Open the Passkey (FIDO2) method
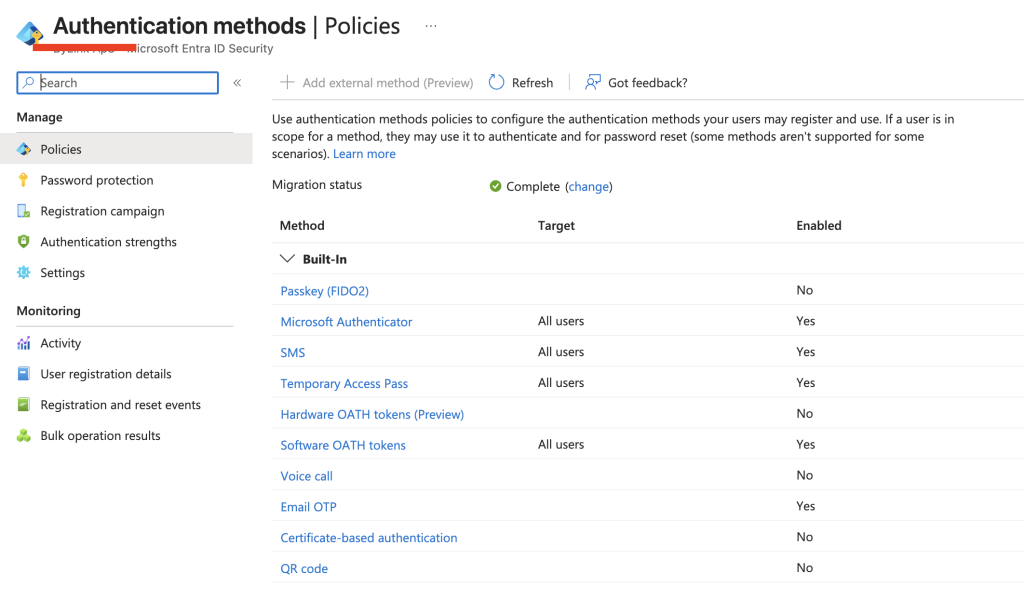 pyautogui.click(x=325, y=291)
